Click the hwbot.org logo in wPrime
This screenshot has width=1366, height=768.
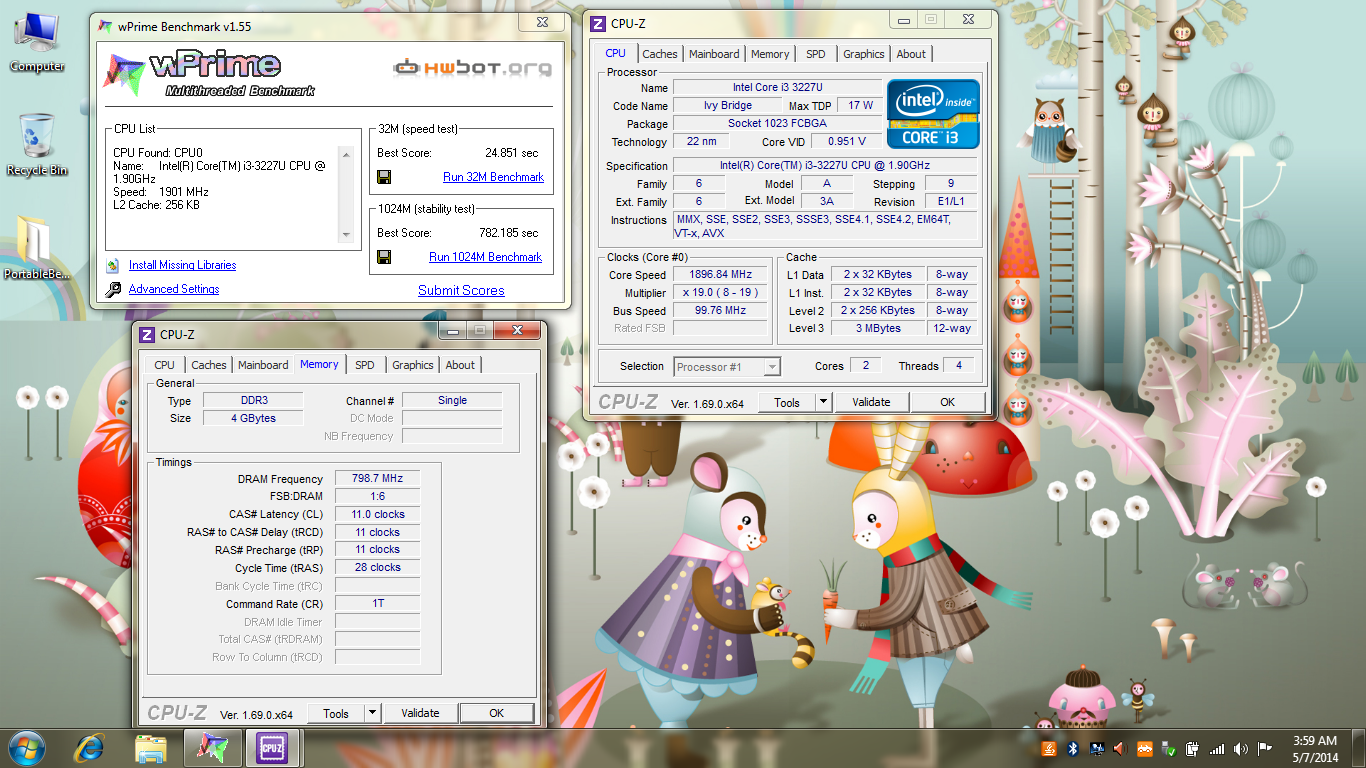(x=473, y=68)
